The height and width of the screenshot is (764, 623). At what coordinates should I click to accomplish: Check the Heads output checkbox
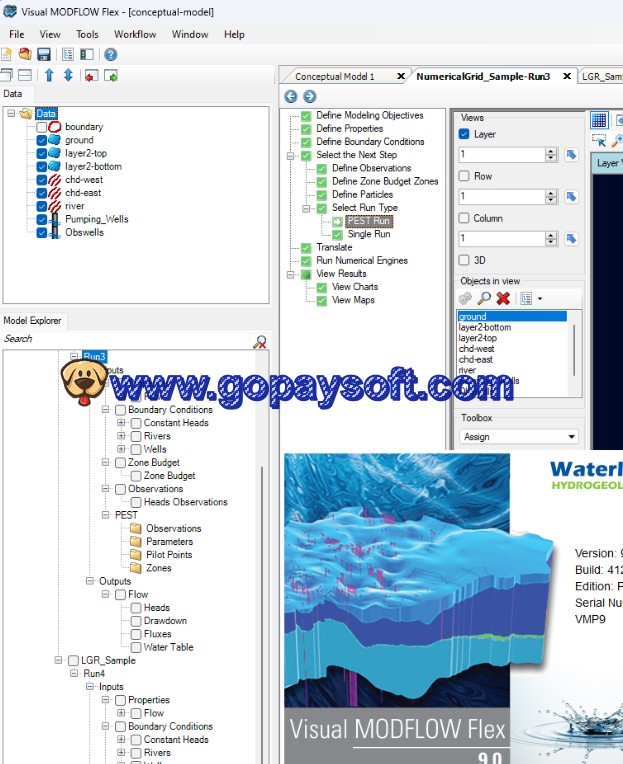pyautogui.click(x=136, y=608)
